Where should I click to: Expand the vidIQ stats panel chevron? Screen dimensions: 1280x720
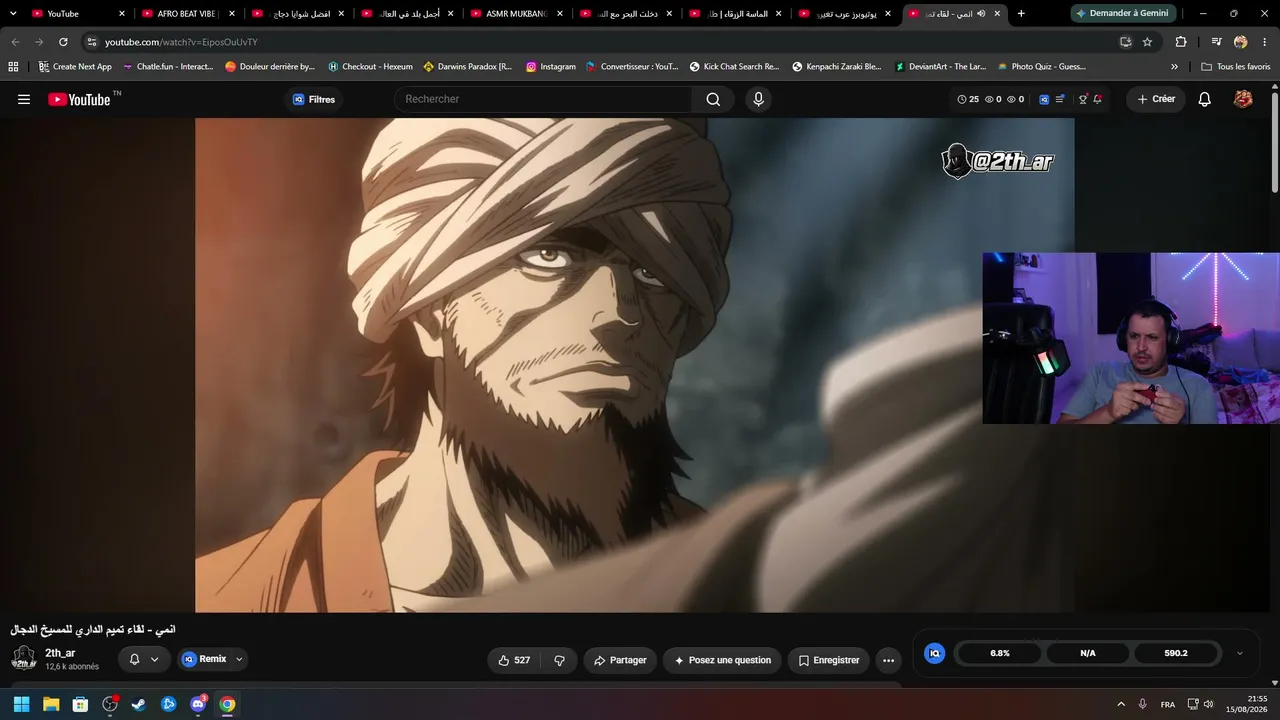[1240, 653]
